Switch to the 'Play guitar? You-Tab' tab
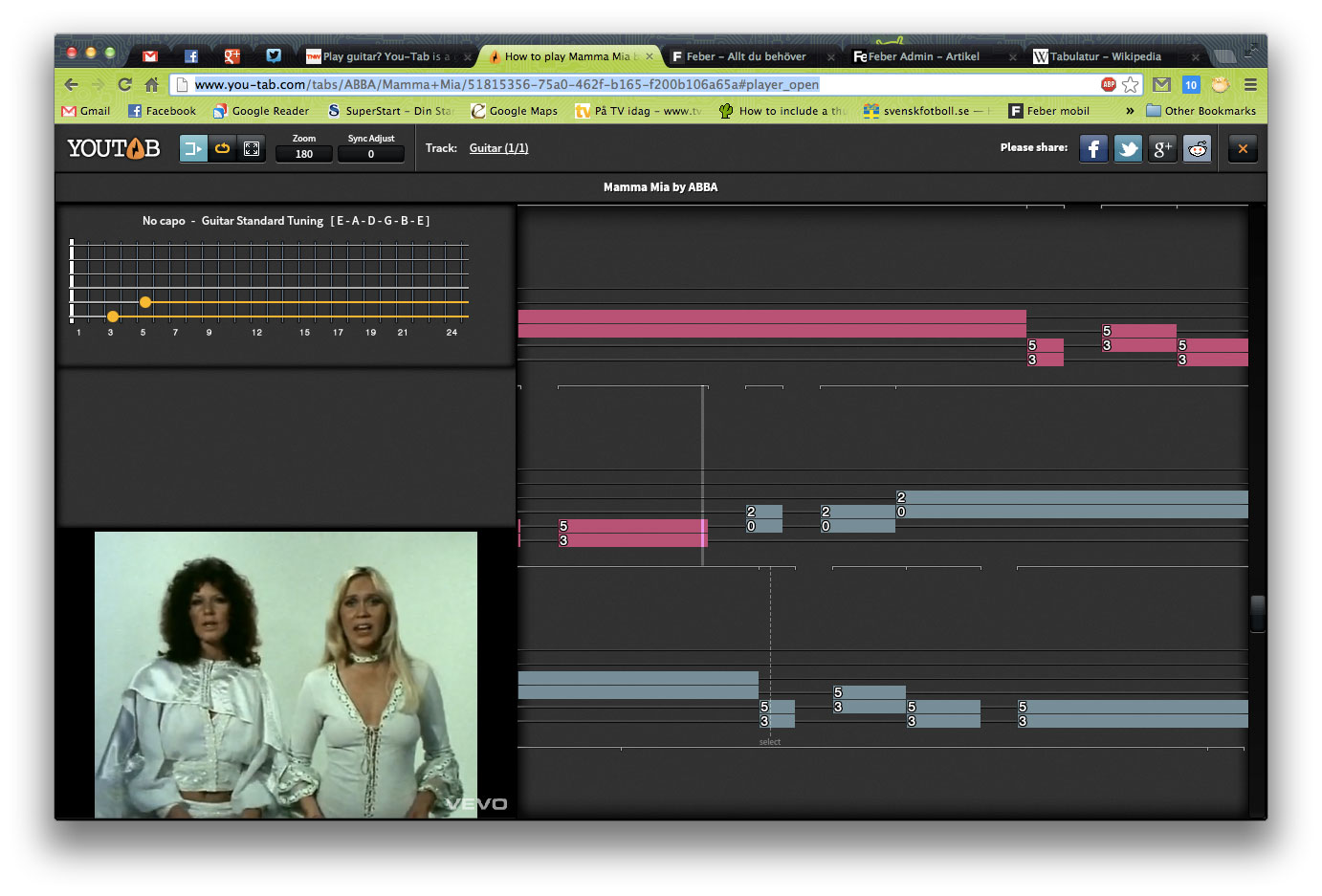This screenshot has width=1322, height=896. pos(385,56)
